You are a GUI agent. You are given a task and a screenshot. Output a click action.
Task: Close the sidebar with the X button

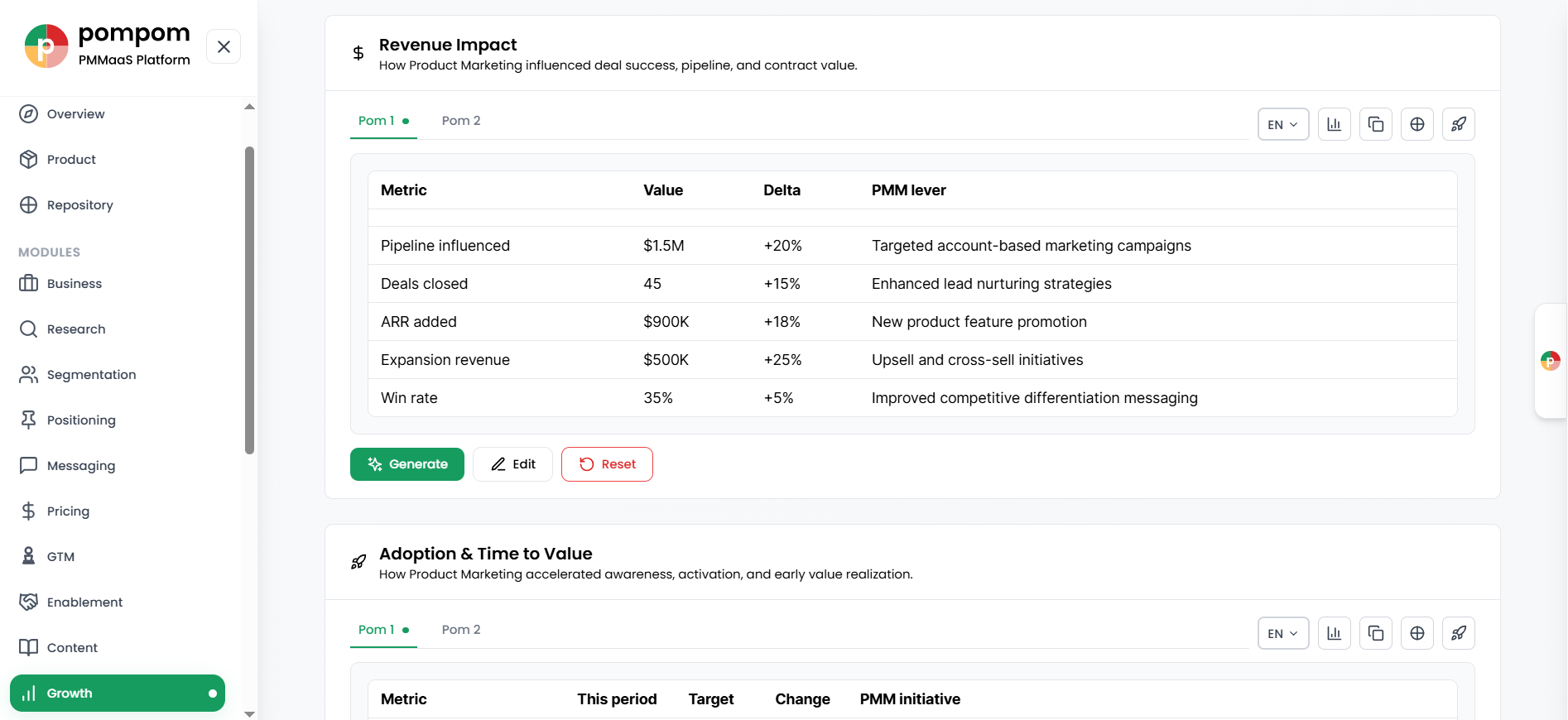coord(224,47)
